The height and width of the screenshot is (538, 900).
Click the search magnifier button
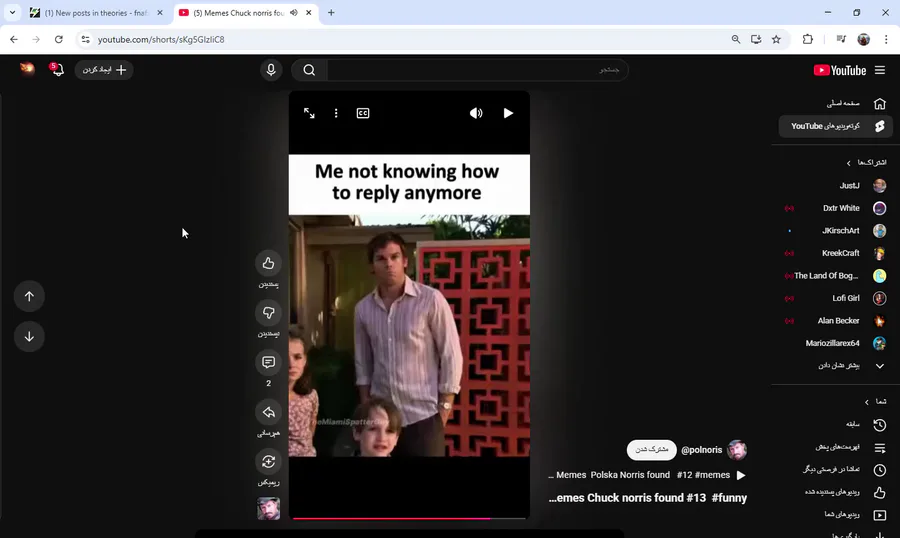tap(309, 70)
